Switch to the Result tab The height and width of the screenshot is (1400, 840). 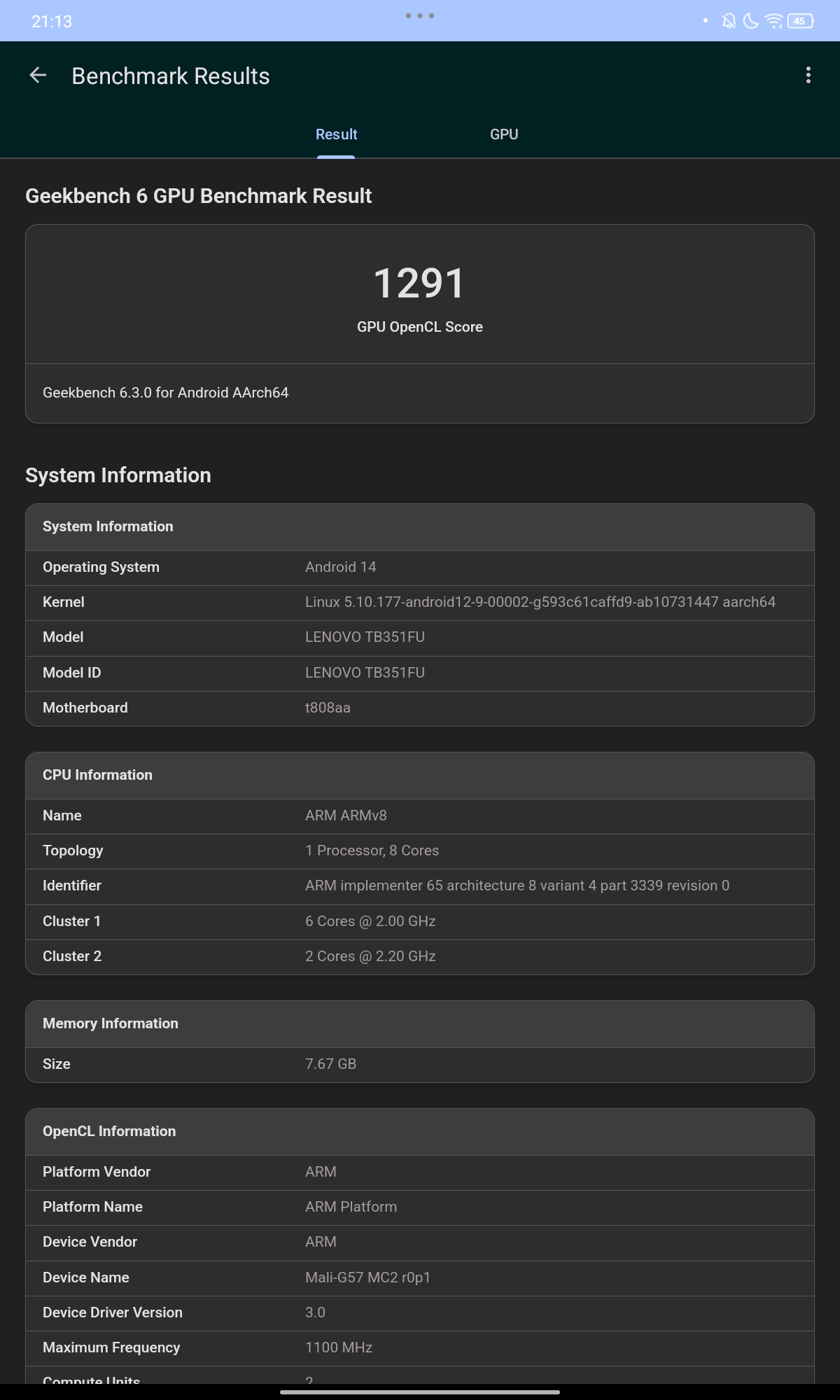[x=336, y=134]
